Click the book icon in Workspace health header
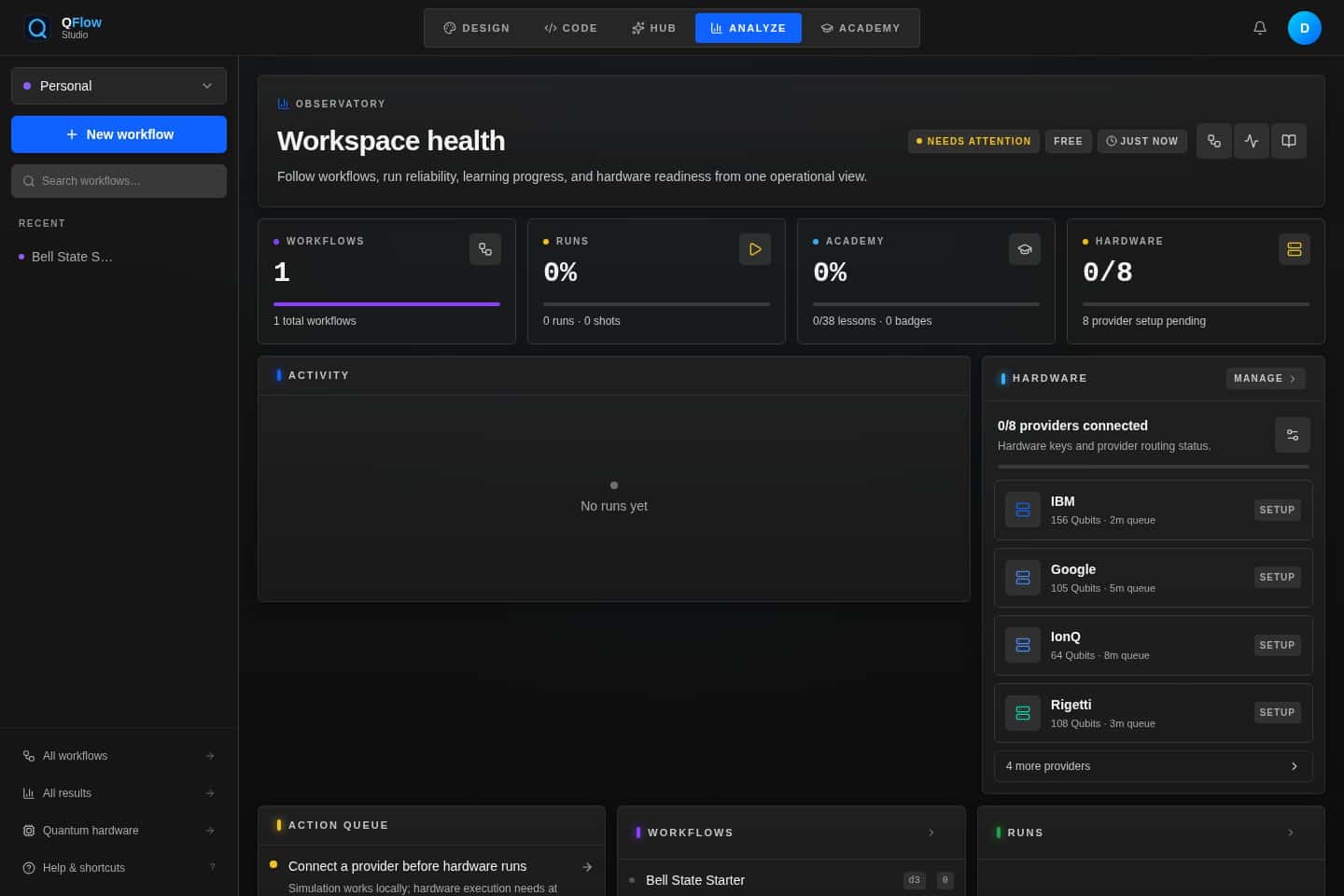Screen dimensions: 1344x896 tap(1288, 141)
